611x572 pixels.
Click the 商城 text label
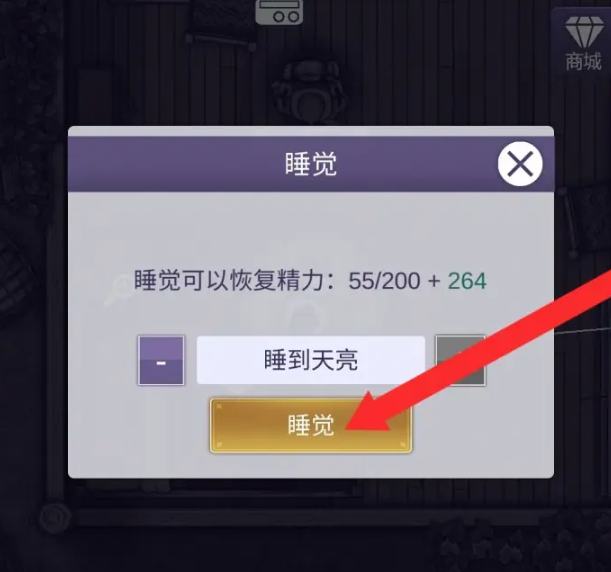pos(583,62)
